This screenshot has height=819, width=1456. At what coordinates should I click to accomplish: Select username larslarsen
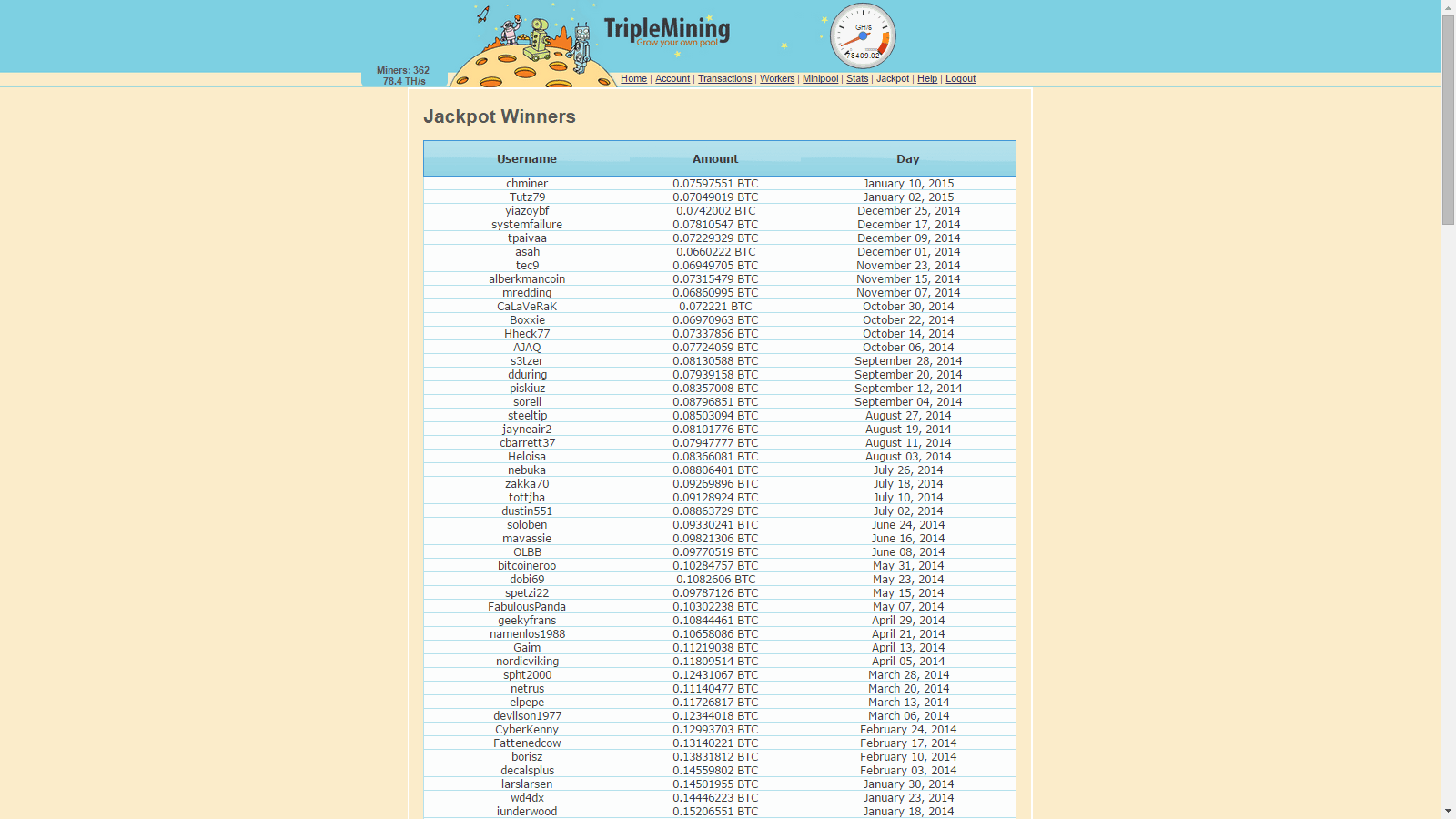pos(527,784)
